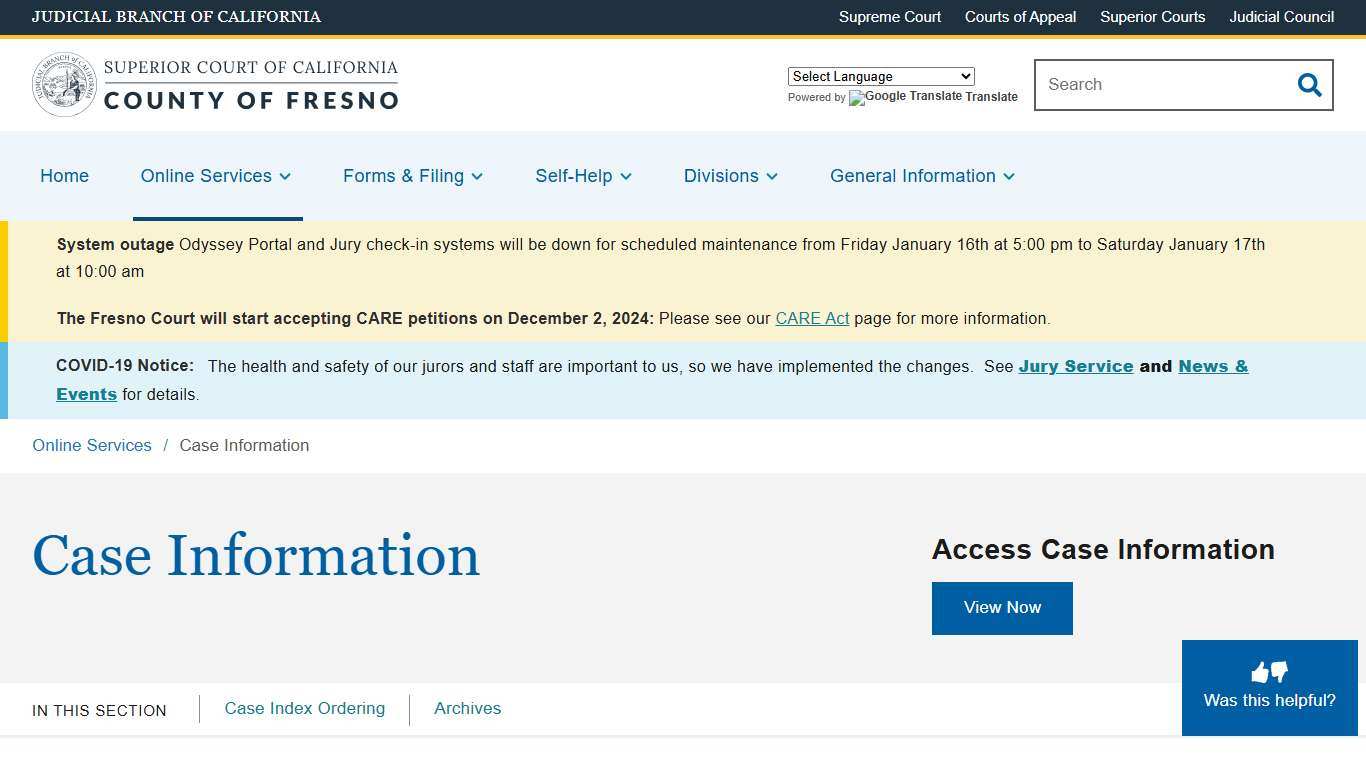Open the CARE Act page link
1366x768 pixels.
pos(812,318)
